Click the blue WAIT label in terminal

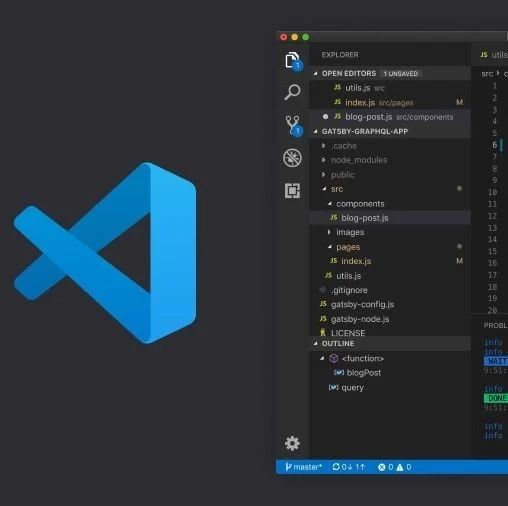(x=496, y=361)
